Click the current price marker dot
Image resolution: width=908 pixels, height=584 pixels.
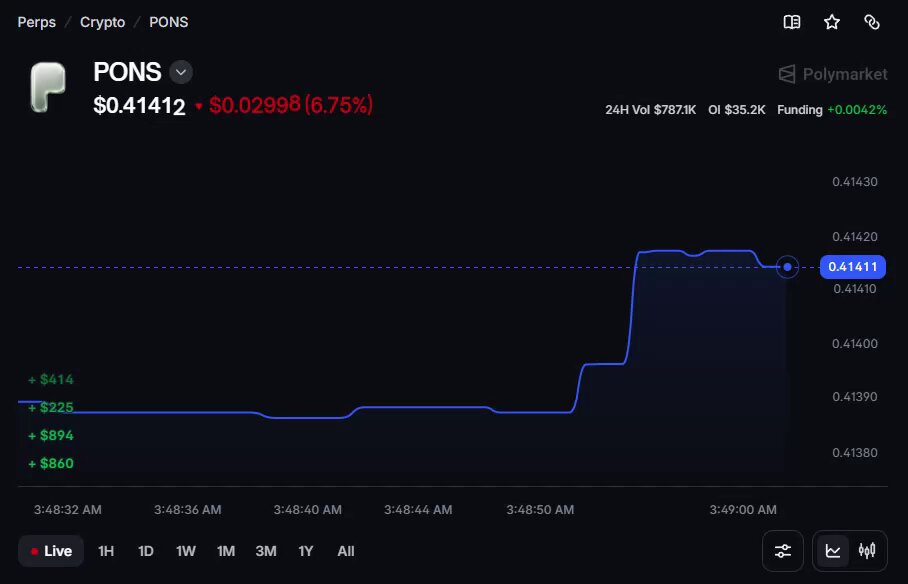(787, 267)
